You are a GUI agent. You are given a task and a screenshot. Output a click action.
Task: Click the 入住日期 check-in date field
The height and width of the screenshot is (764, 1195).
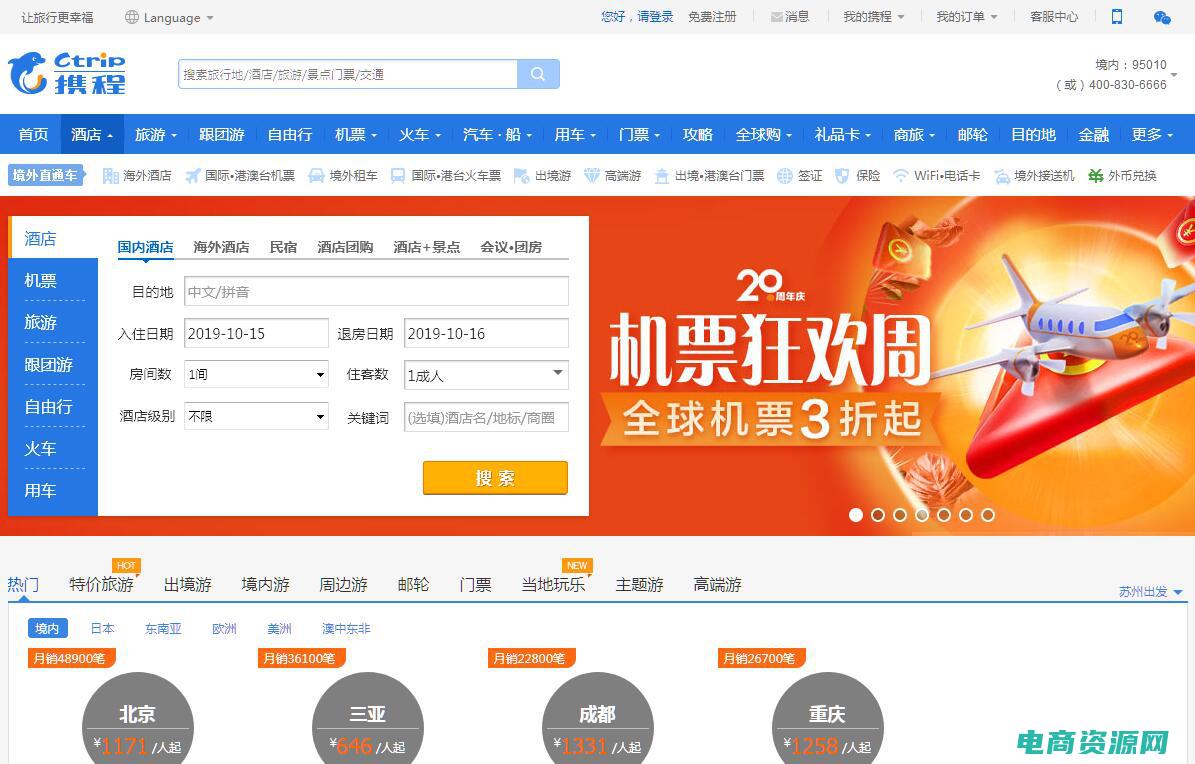(x=257, y=334)
